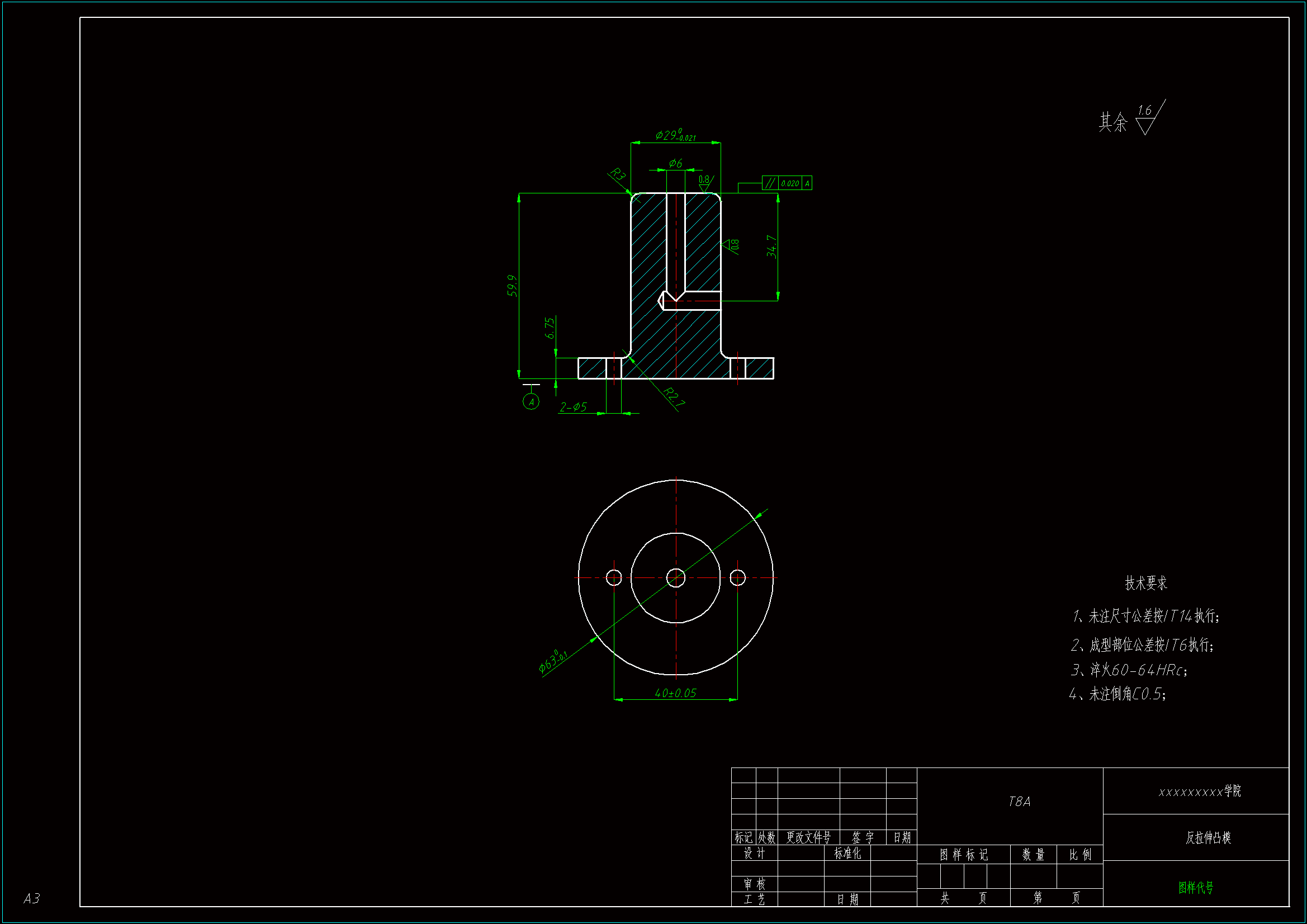Click the A3 sheet size label

coord(31,898)
